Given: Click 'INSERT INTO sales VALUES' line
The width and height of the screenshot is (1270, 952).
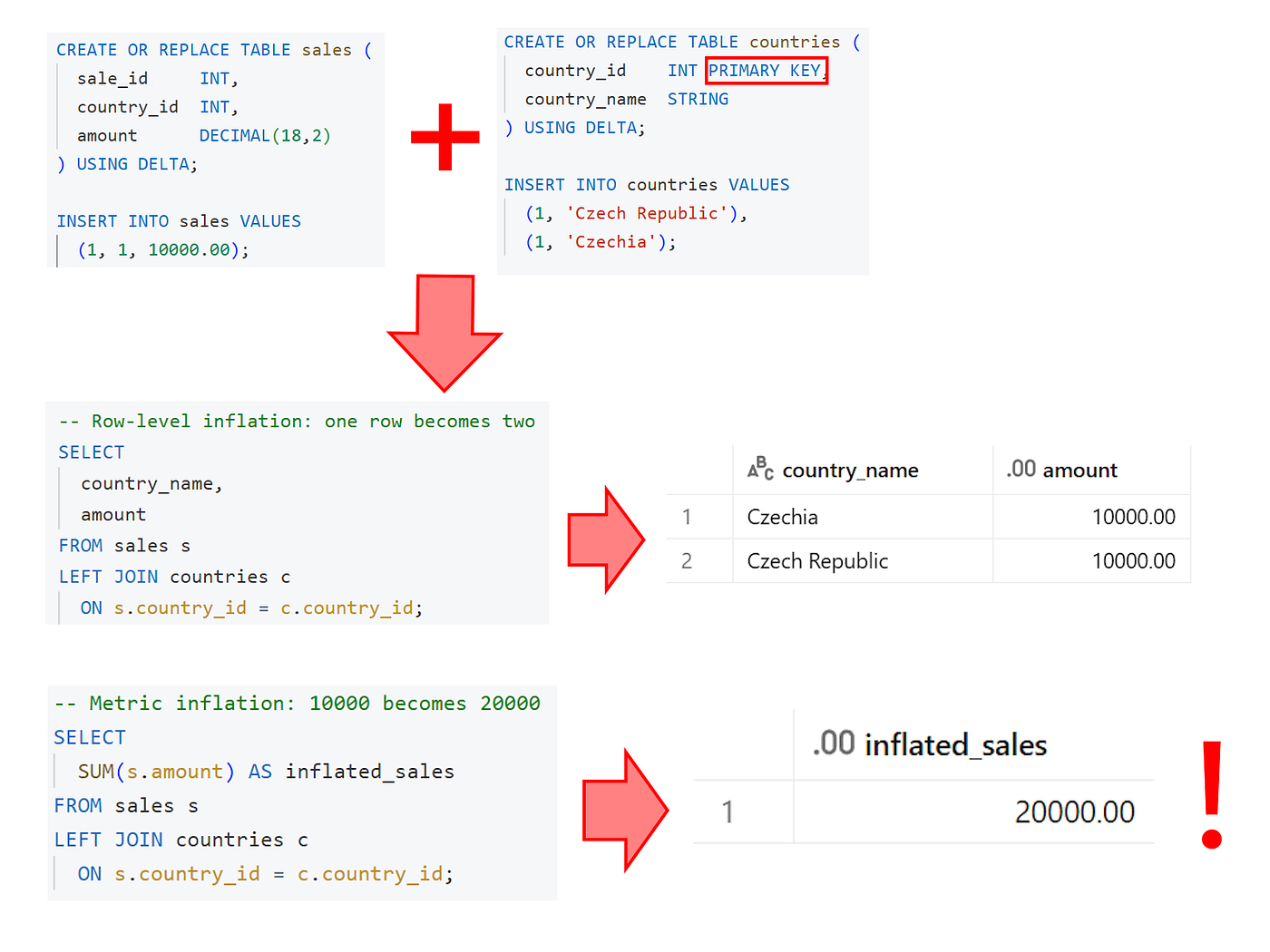Looking at the screenshot, I should pyautogui.click(x=179, y=221).
